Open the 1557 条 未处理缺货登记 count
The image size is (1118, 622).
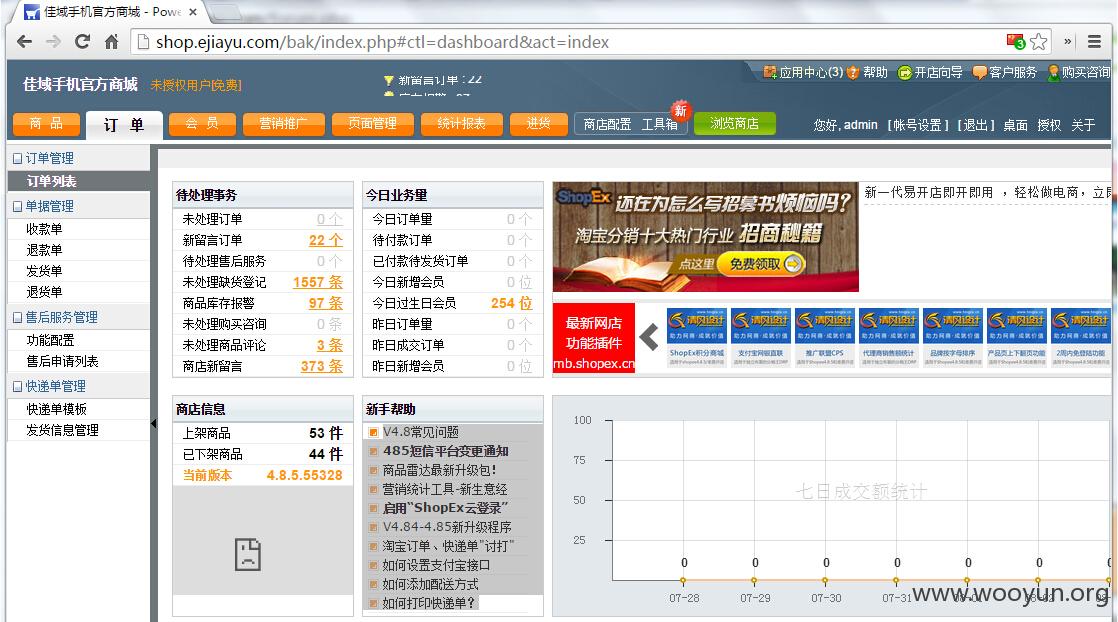(x=318, y=282)
